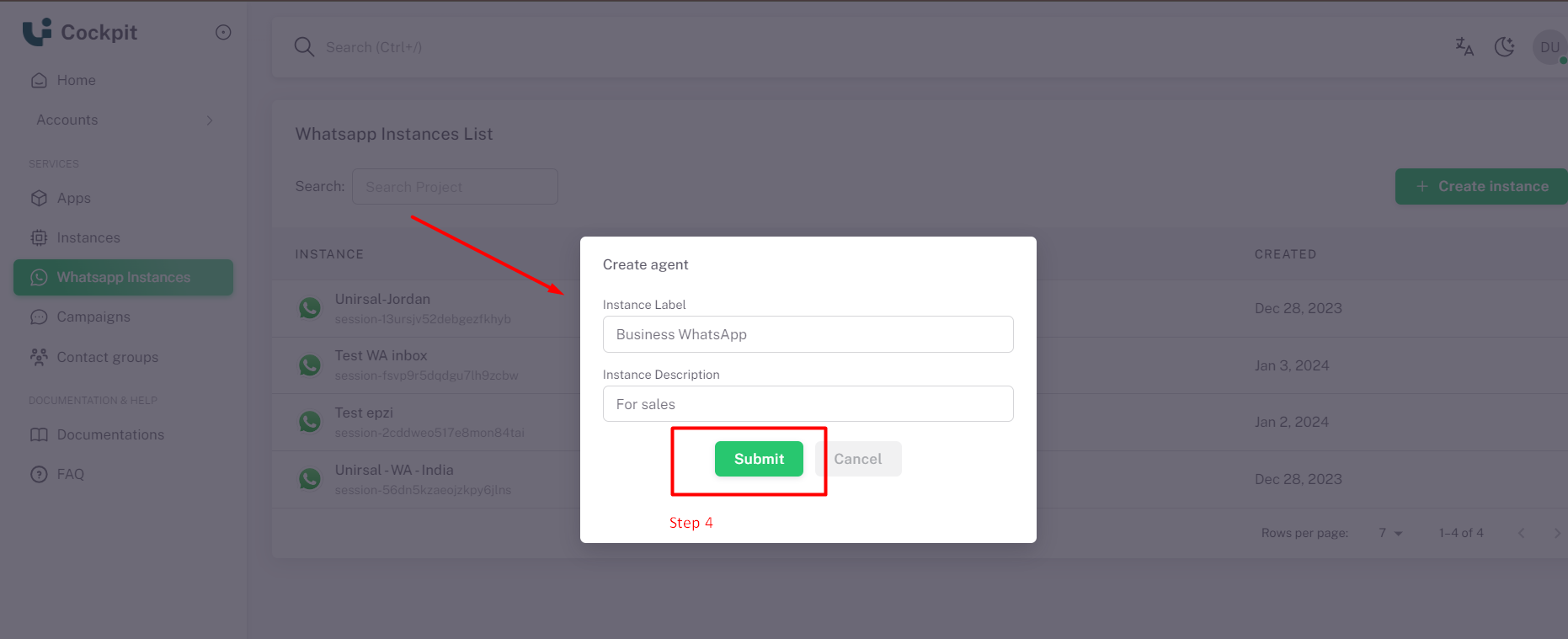Open Documentations link in sidebar
Image resolution: width=1568 pixels, height=639 pixels.
coord(110,434)
